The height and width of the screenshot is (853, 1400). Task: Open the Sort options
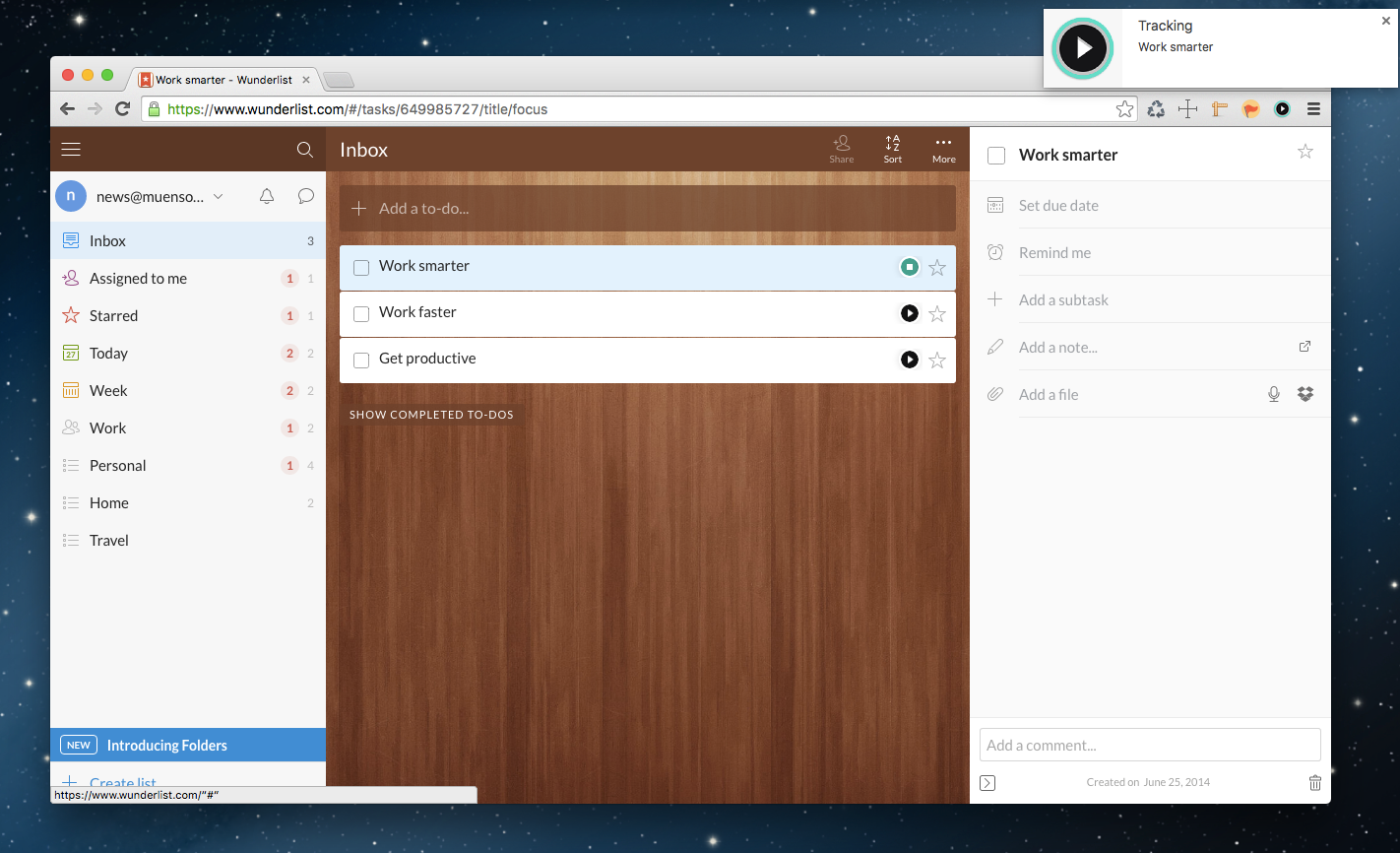pyautogui.click(x=893, y=149)
